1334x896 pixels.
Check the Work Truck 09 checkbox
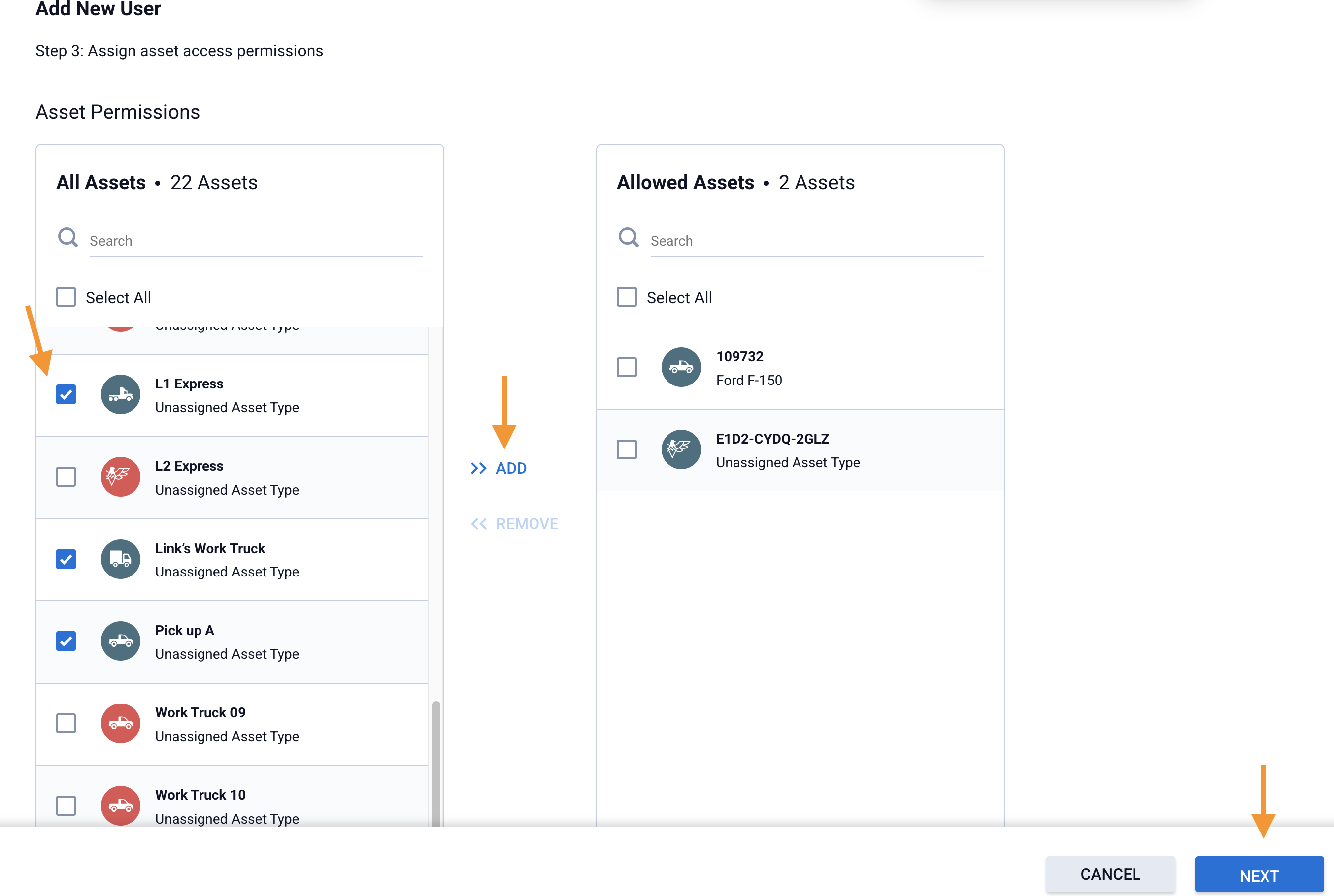pyautogui.click(x=66, y=723)
